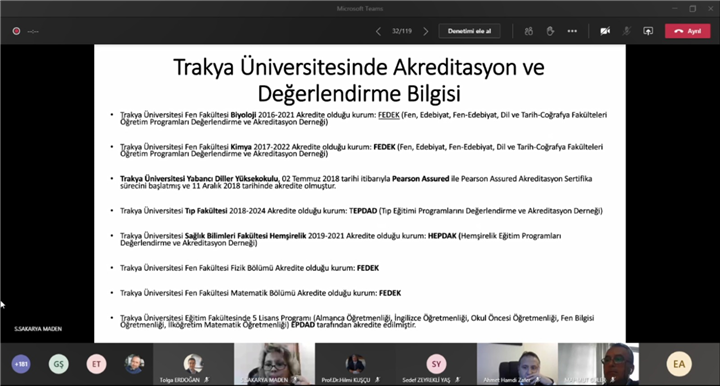Click 'HEPDAK' in the Hemşirelik bullet
720x386 pixels.
pyautogui.click(x=442, y=236)
